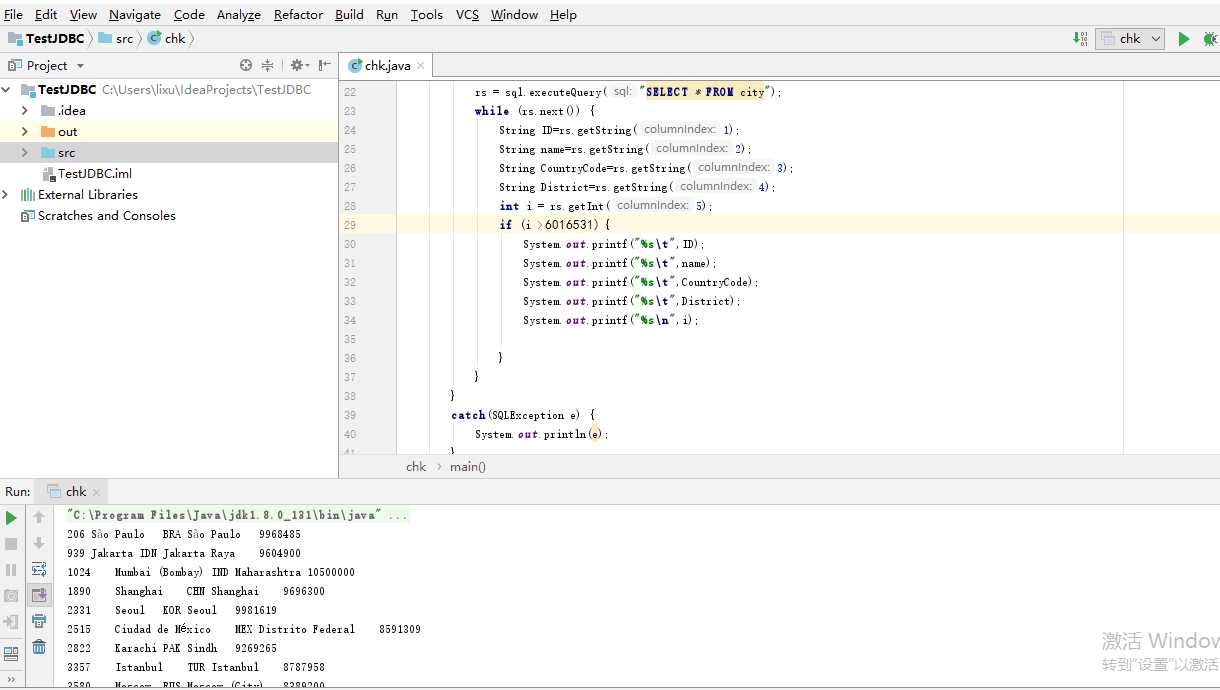Click the Dump Threads camera icon

11,596
